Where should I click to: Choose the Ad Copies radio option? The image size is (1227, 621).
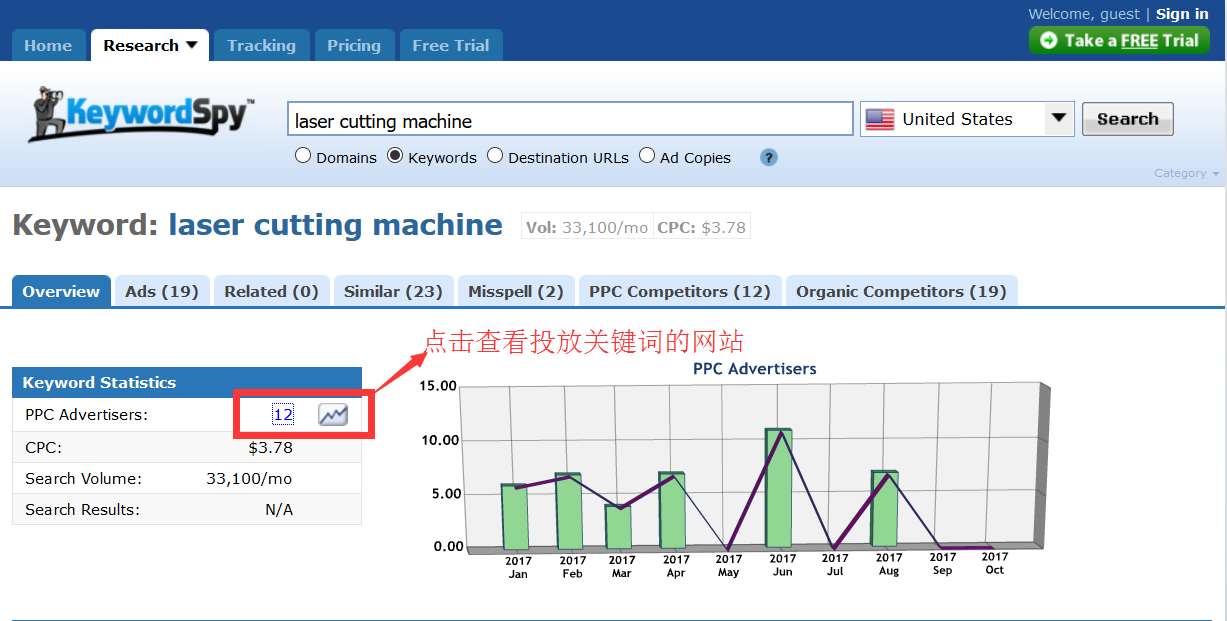click(x=647, y=156)
